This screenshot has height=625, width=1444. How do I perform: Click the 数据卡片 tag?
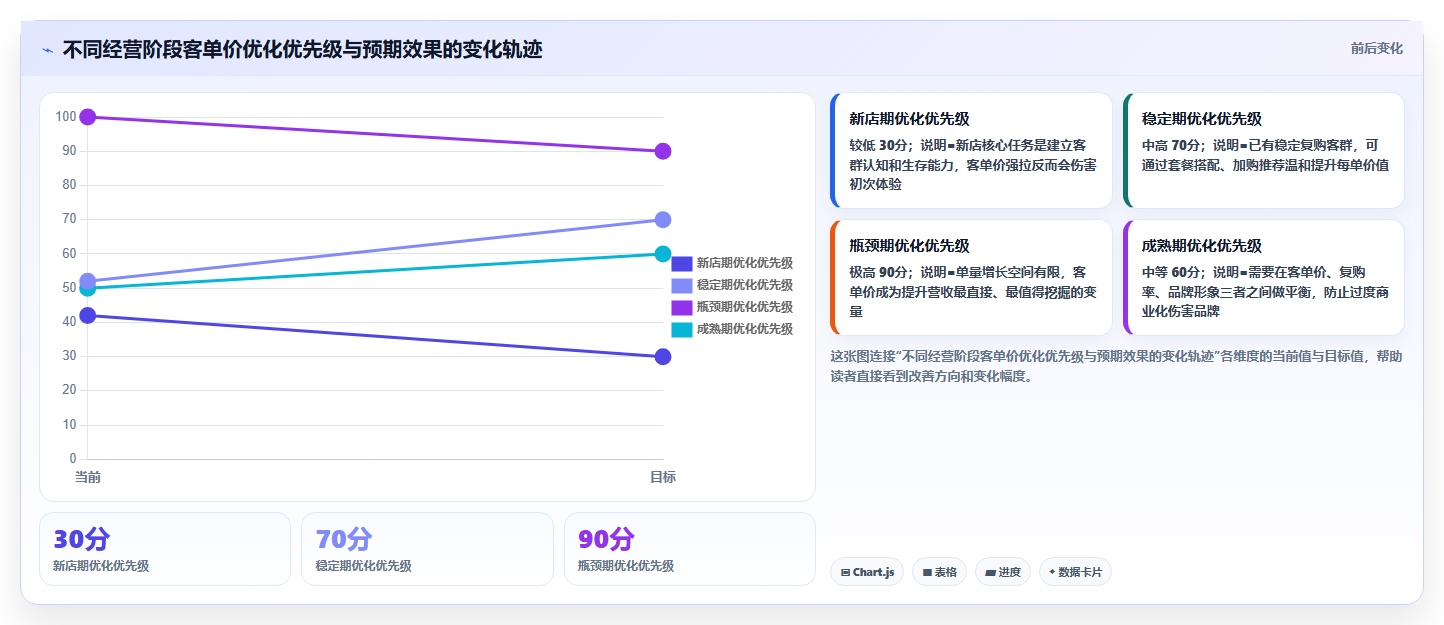[x=1075, y=572]
